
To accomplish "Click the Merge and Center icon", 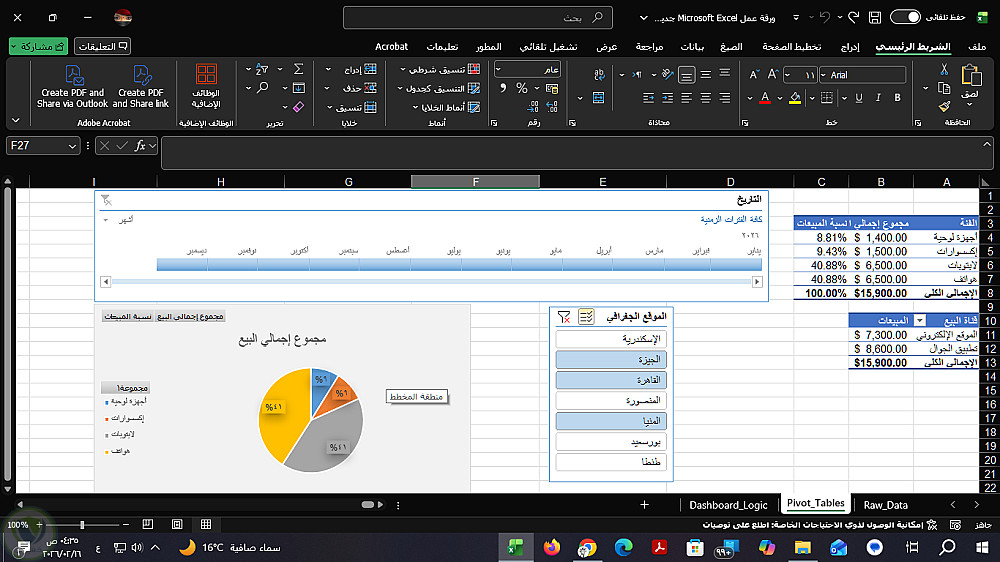I will pyautogui.click(x=598, y=98).
